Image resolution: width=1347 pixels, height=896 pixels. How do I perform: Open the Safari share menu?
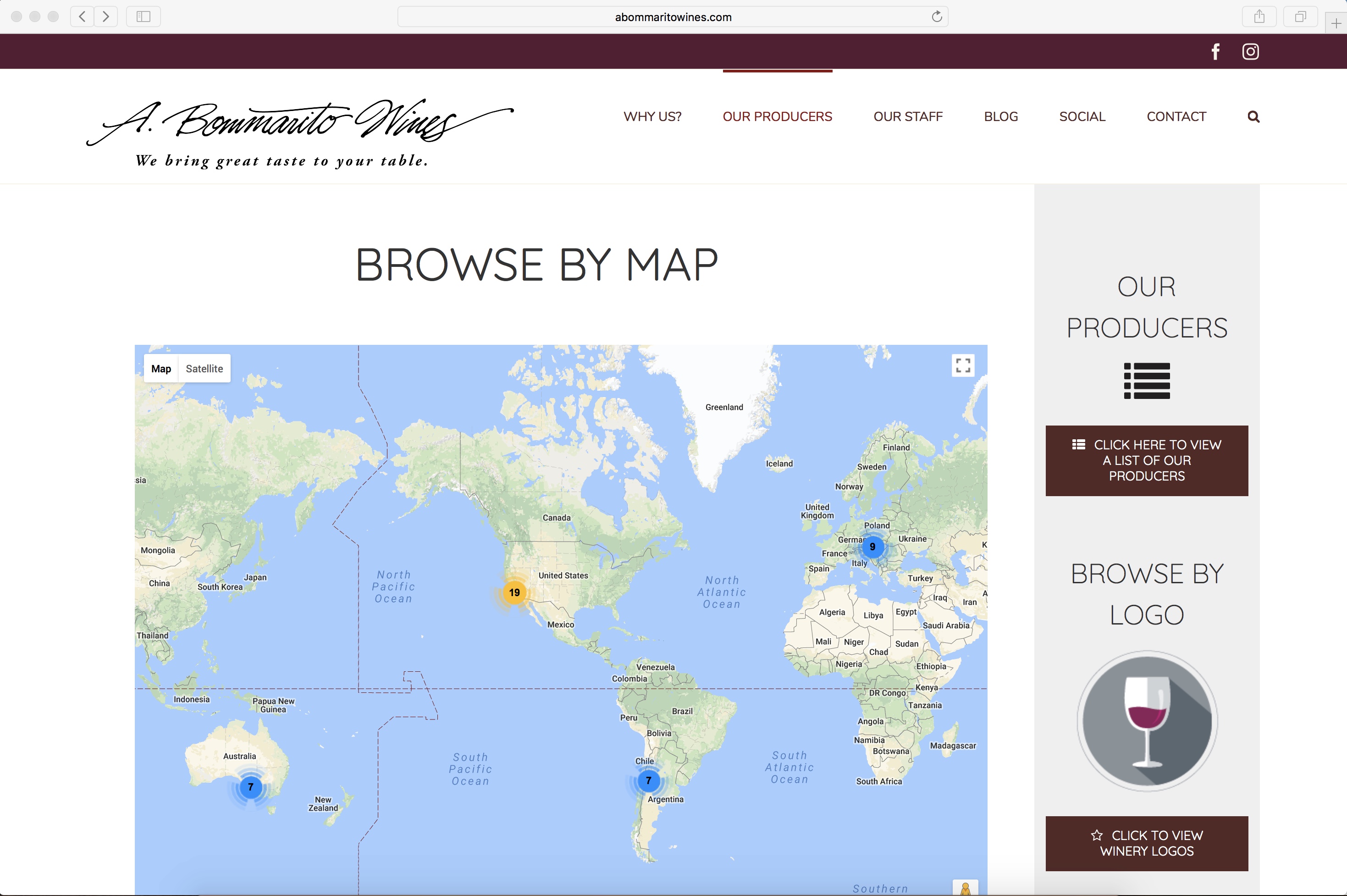coord(1259,17)
